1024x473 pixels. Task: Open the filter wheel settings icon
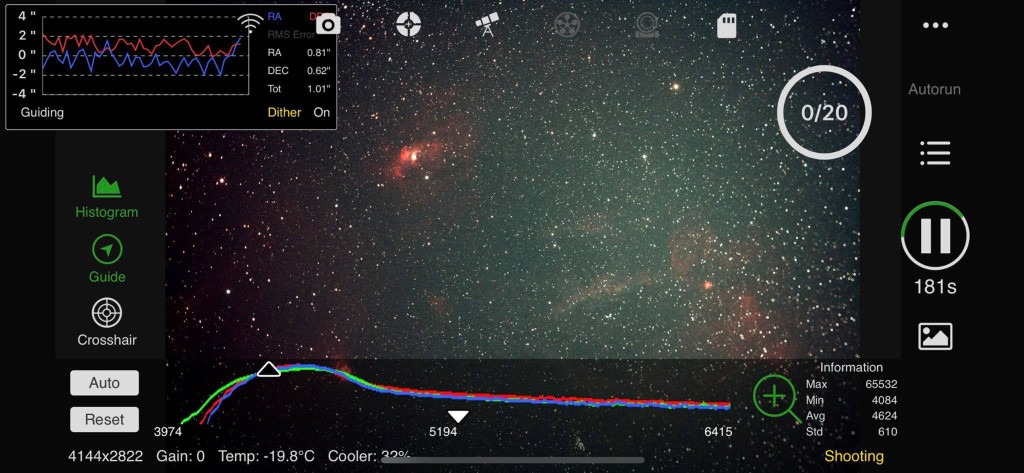coord(567,25)
